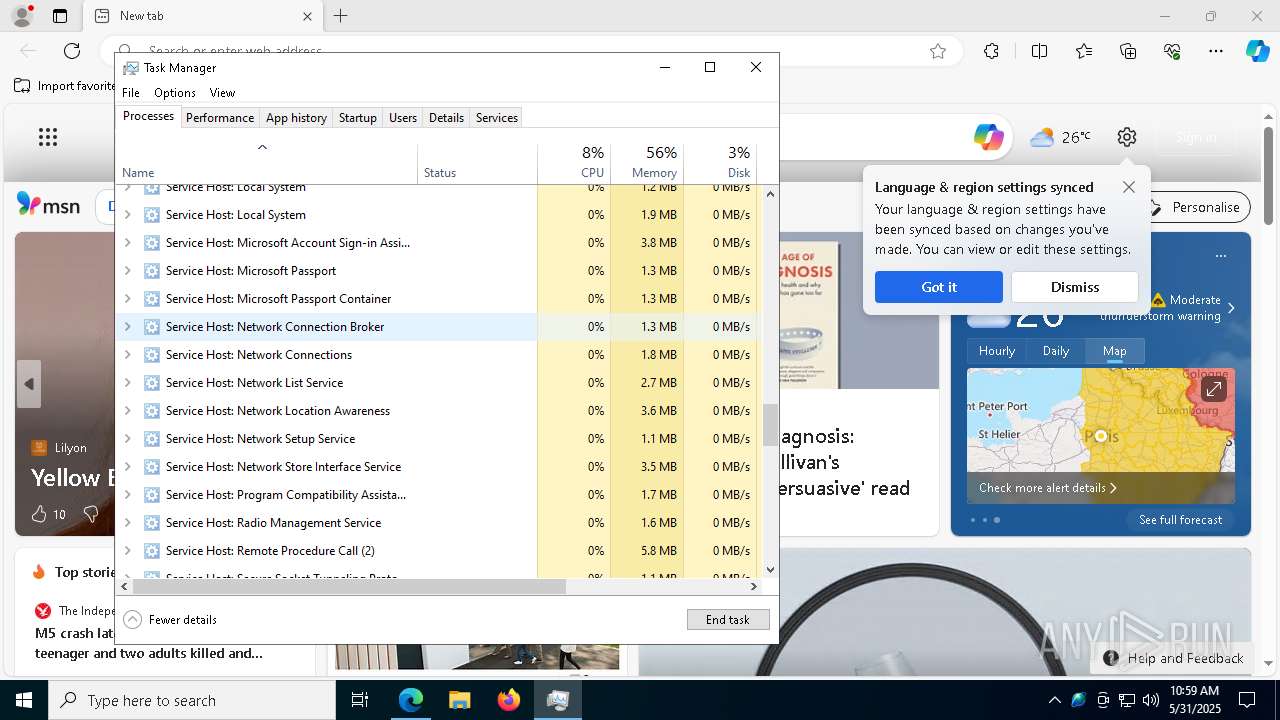The width and height of the screenshot is (1280, 720).
Task: Open Collections icon in Edge toolbar
Action: tap(1128, 51)
